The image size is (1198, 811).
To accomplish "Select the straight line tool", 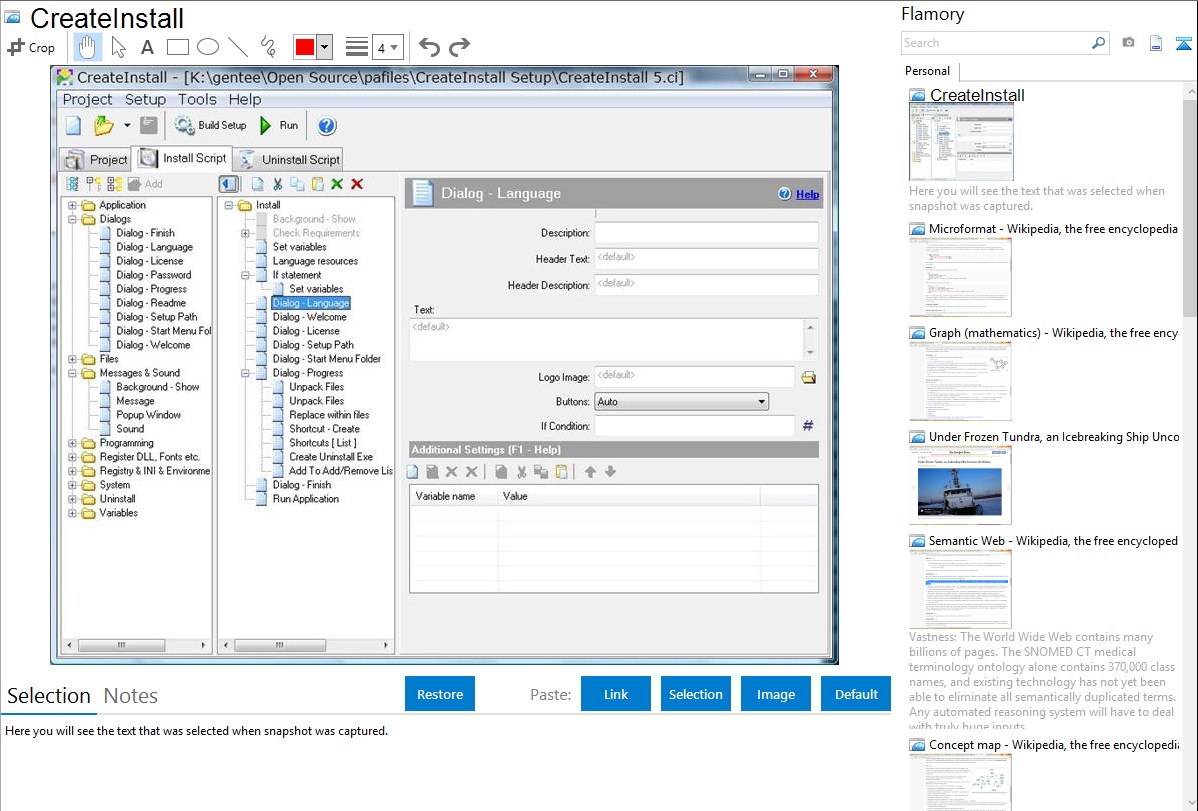I will (238, 47).
